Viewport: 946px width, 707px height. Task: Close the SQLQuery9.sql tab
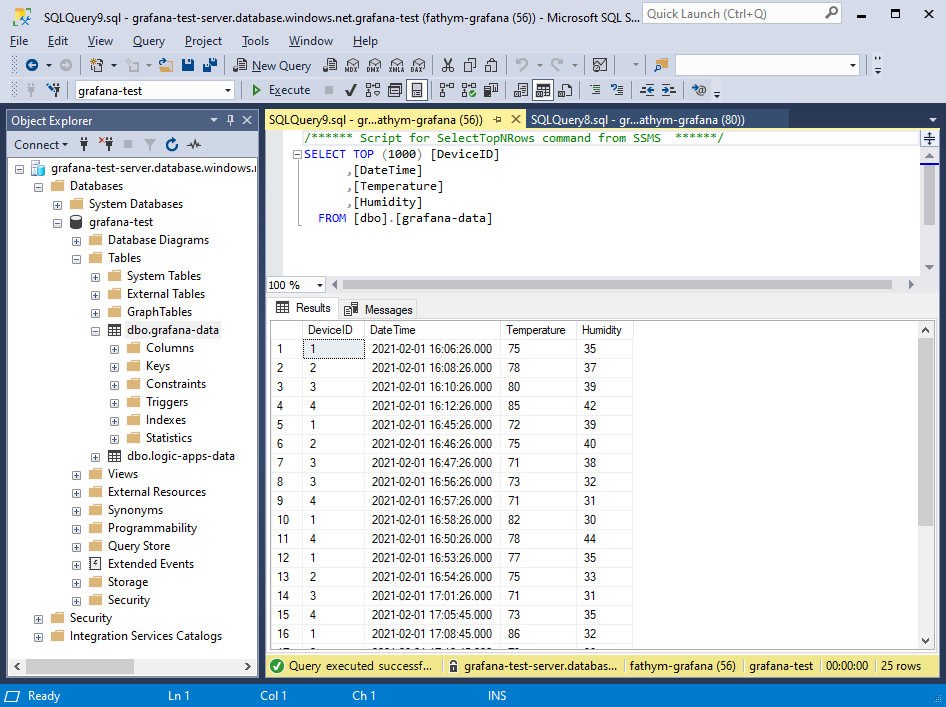pyautogui.click(x=516, y=119)
